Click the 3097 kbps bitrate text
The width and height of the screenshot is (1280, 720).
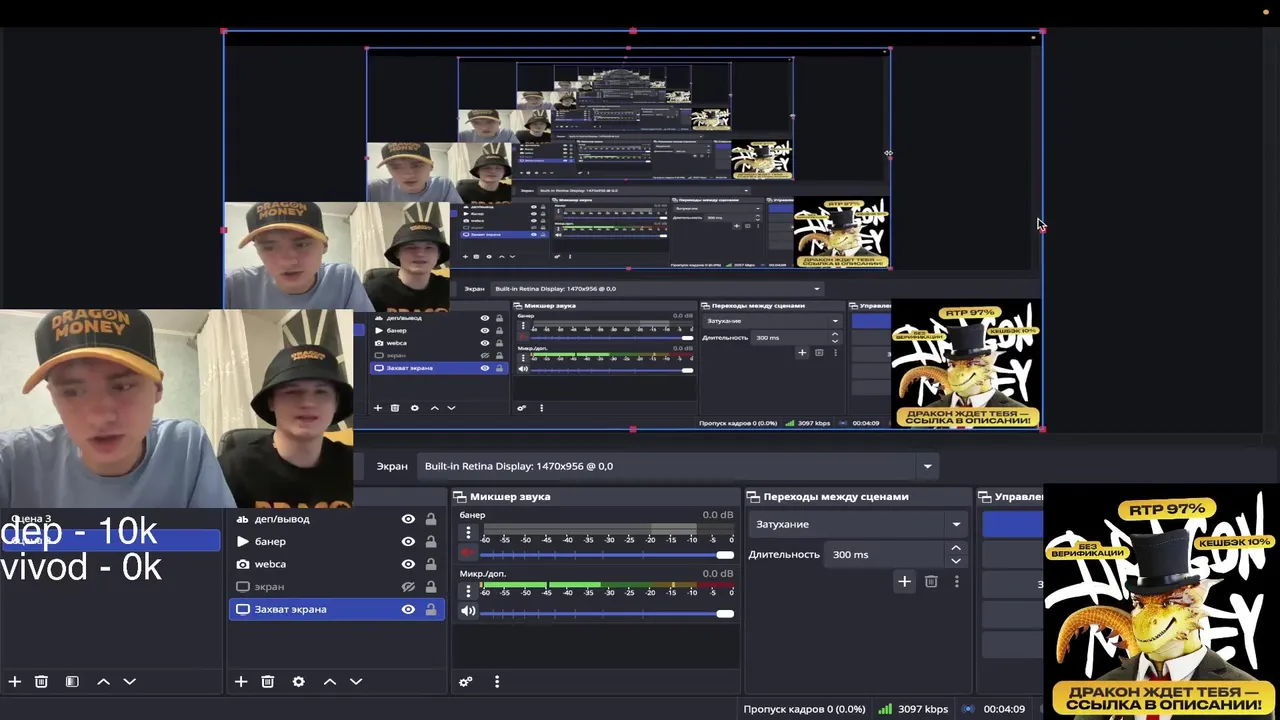point(922,709)
